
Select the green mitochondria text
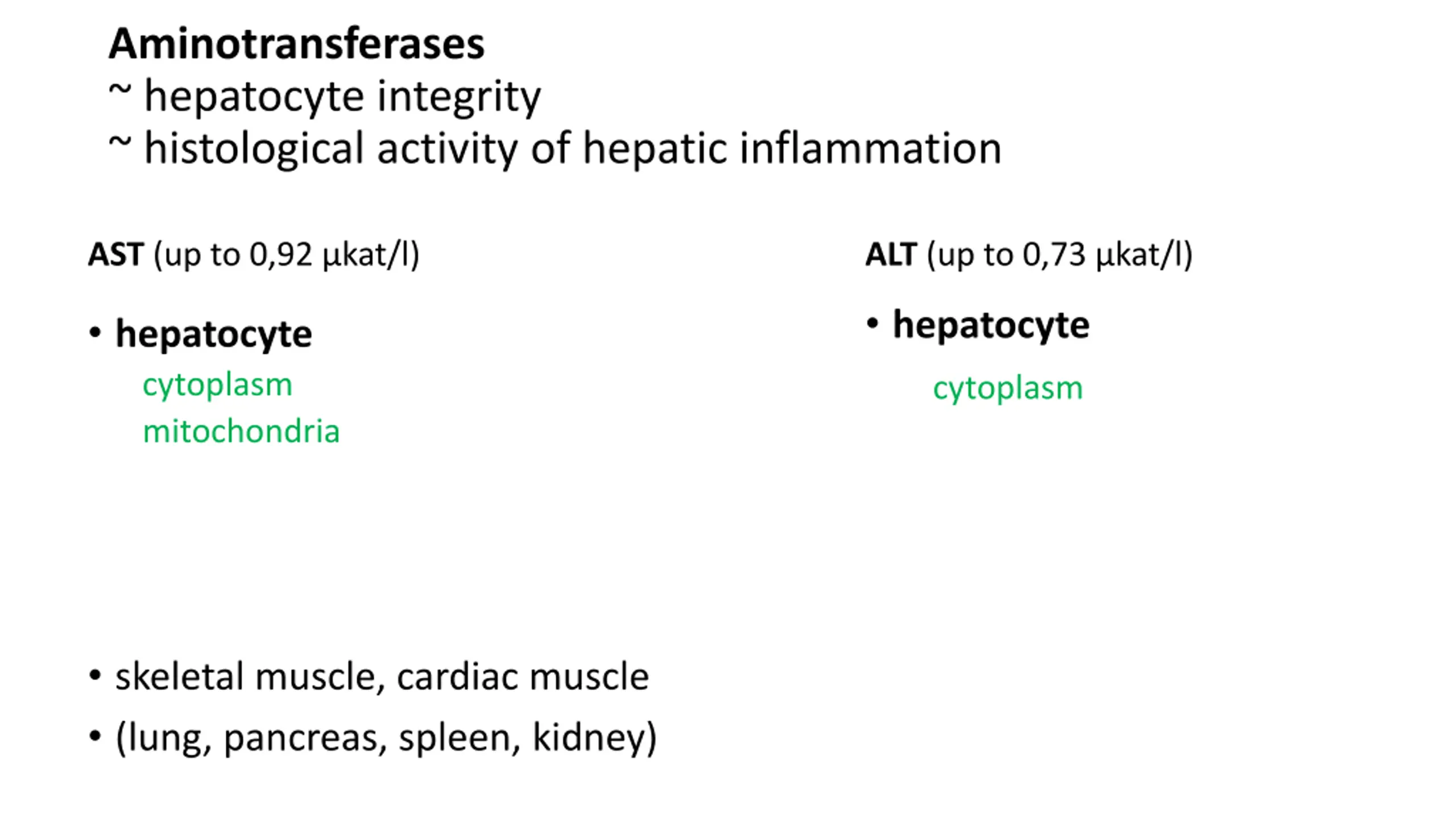241,431
